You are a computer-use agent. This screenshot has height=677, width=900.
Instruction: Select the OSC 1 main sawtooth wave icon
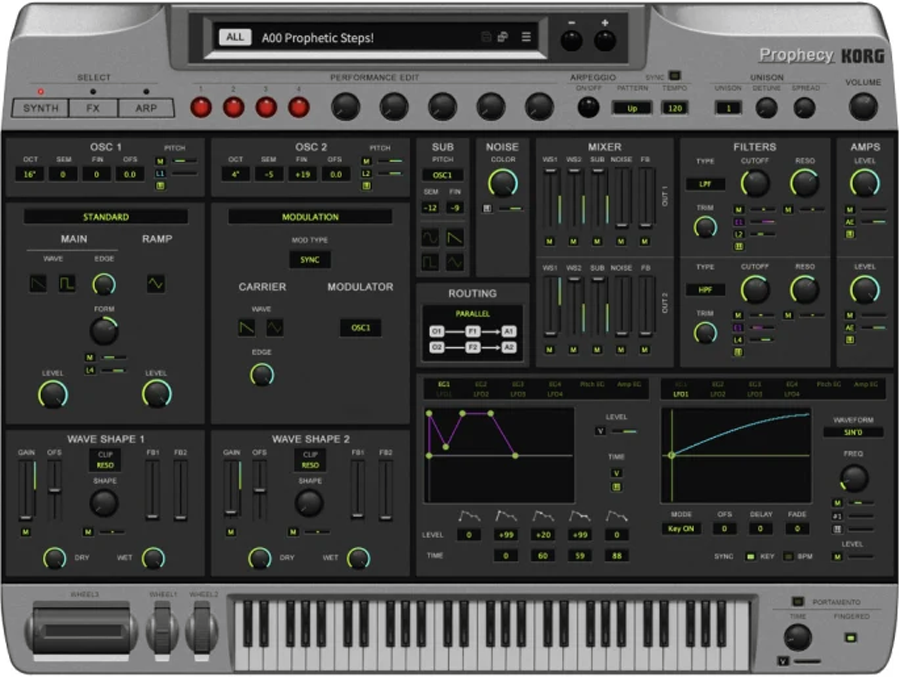(38, 283)
